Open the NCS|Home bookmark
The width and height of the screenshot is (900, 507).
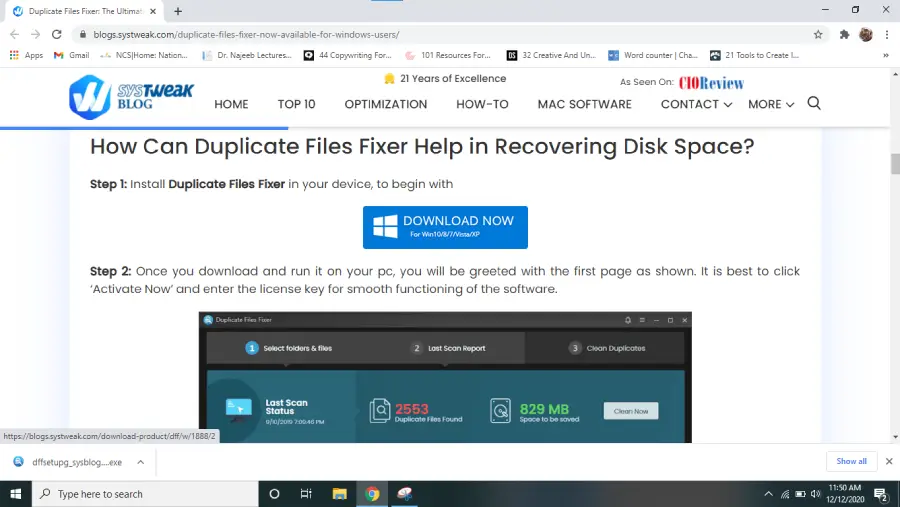coord(143,55)
